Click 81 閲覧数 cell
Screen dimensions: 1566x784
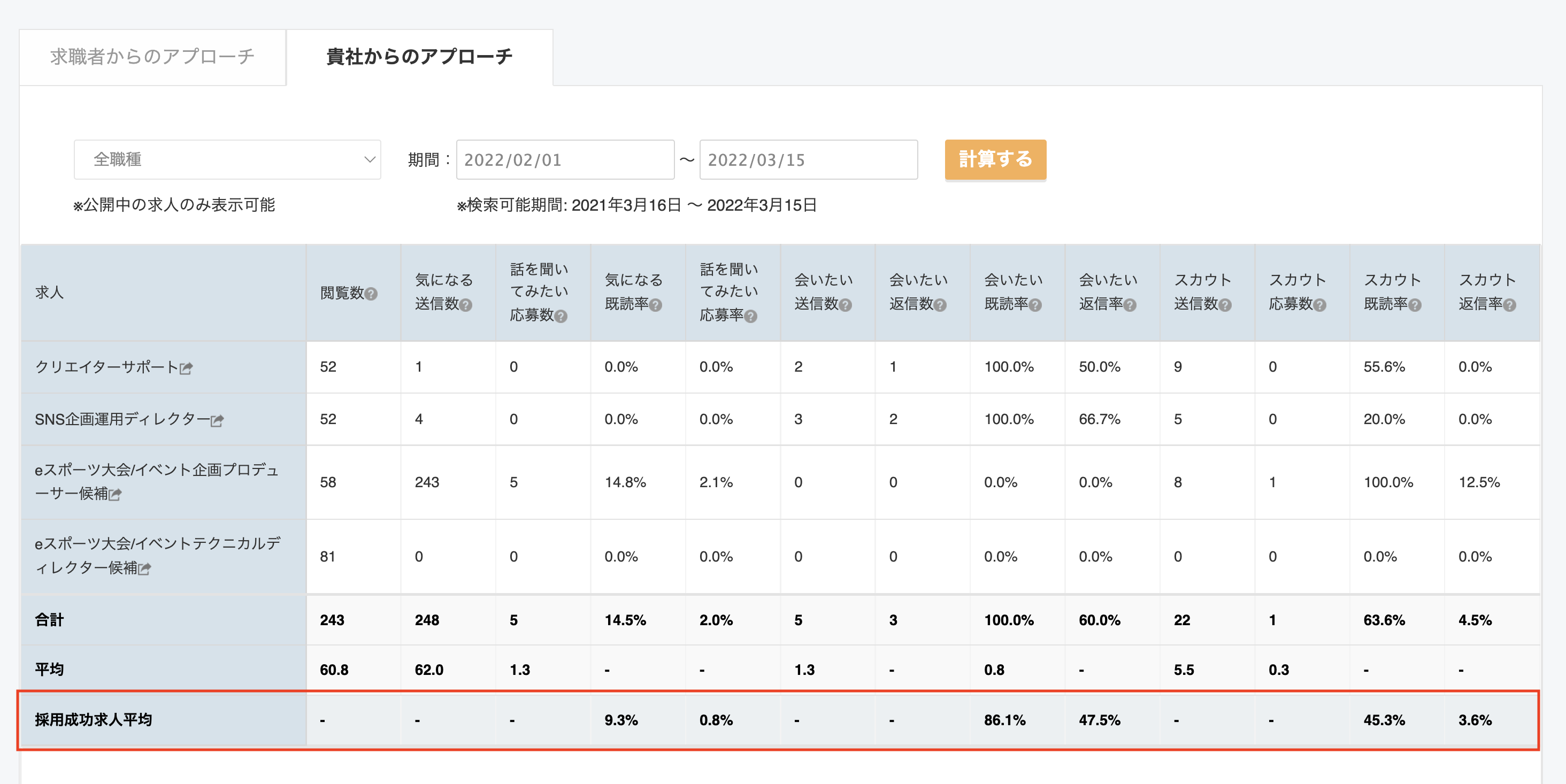click(x=328, y=557)
